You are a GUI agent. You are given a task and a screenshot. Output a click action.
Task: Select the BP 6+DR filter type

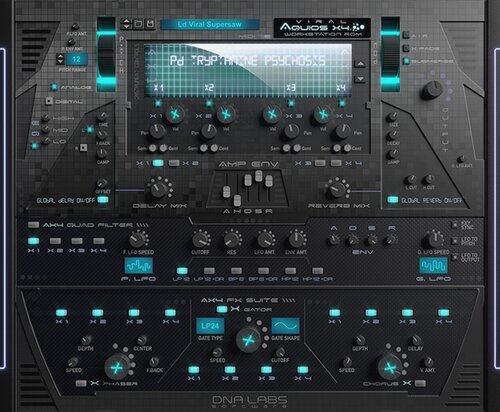coord(263,271)
